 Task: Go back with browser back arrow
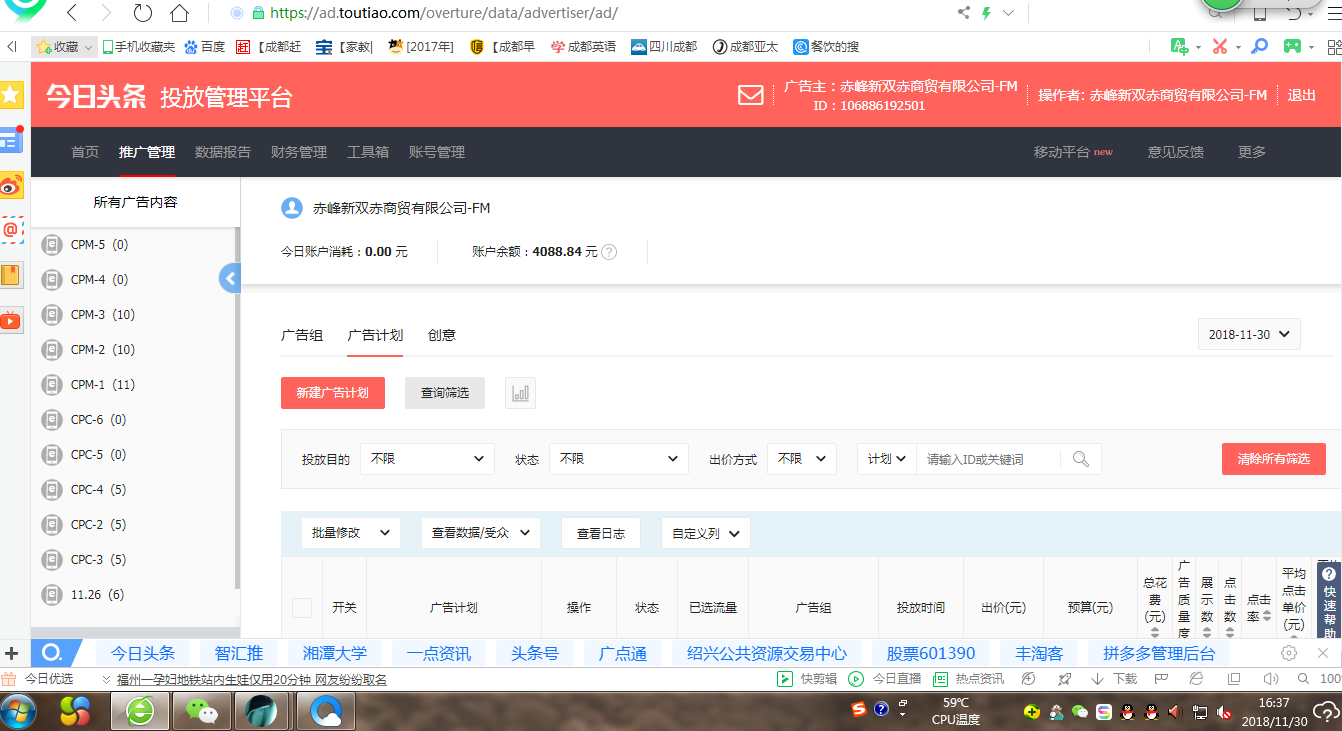click(71, 13)
